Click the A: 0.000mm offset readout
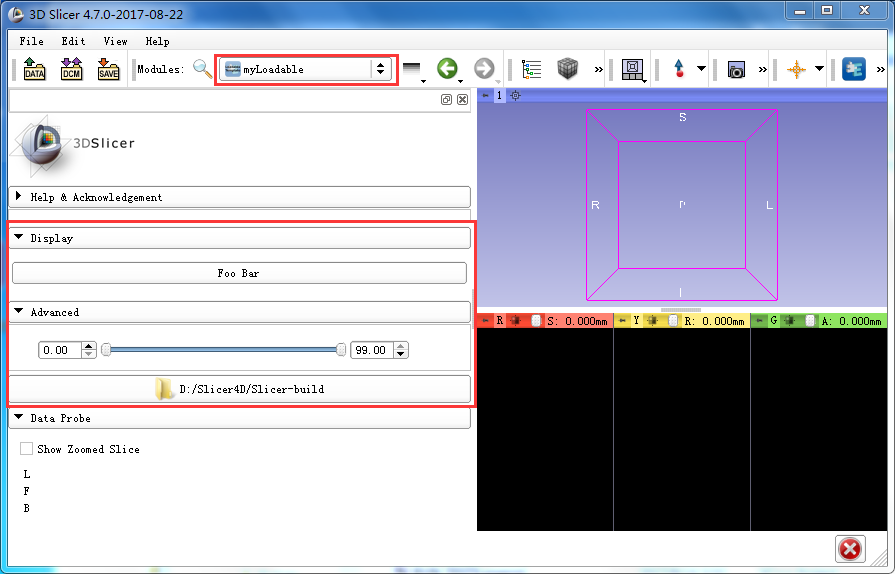 click(852, 321)
